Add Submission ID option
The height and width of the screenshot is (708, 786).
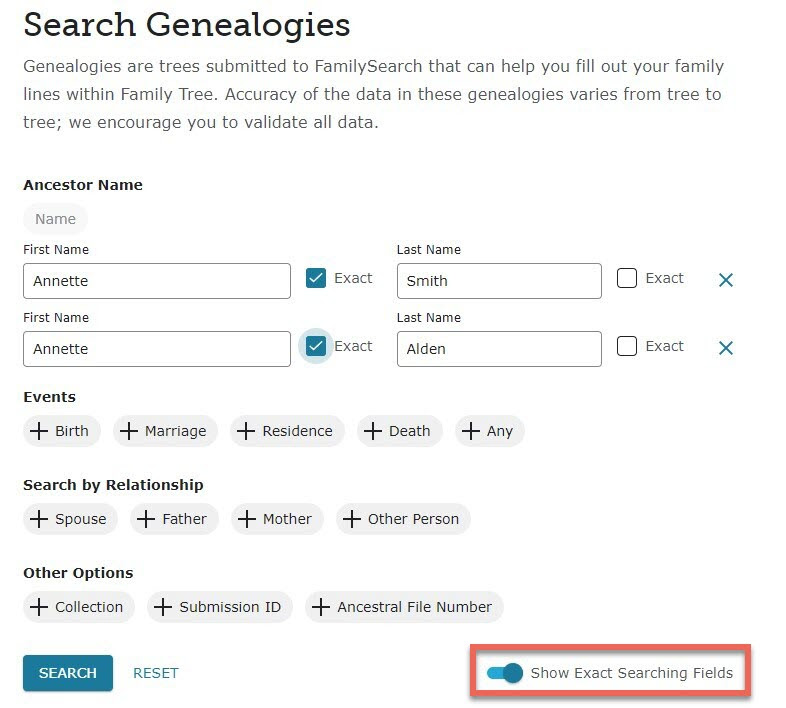(220, 607)
